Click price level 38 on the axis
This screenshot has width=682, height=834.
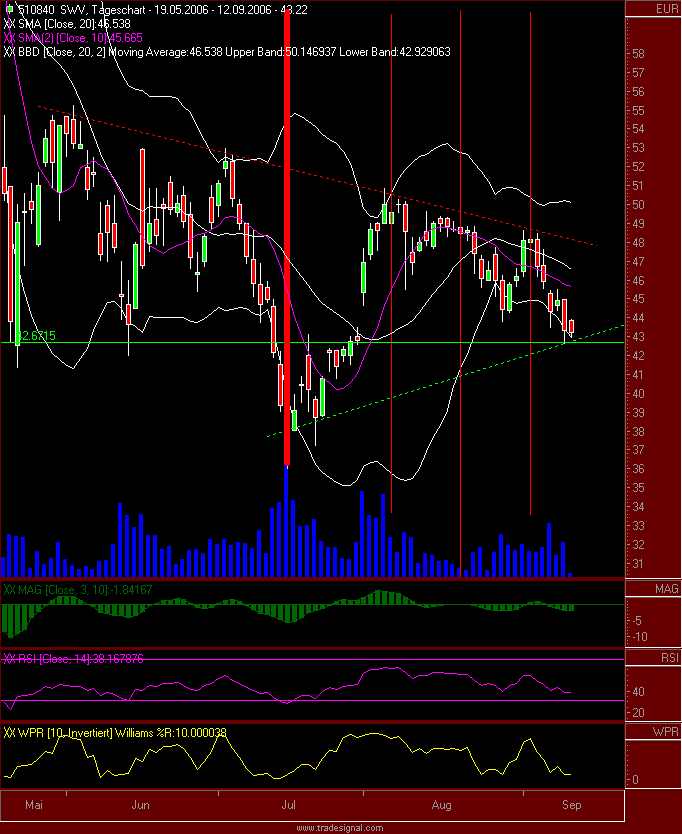[638, 431]
